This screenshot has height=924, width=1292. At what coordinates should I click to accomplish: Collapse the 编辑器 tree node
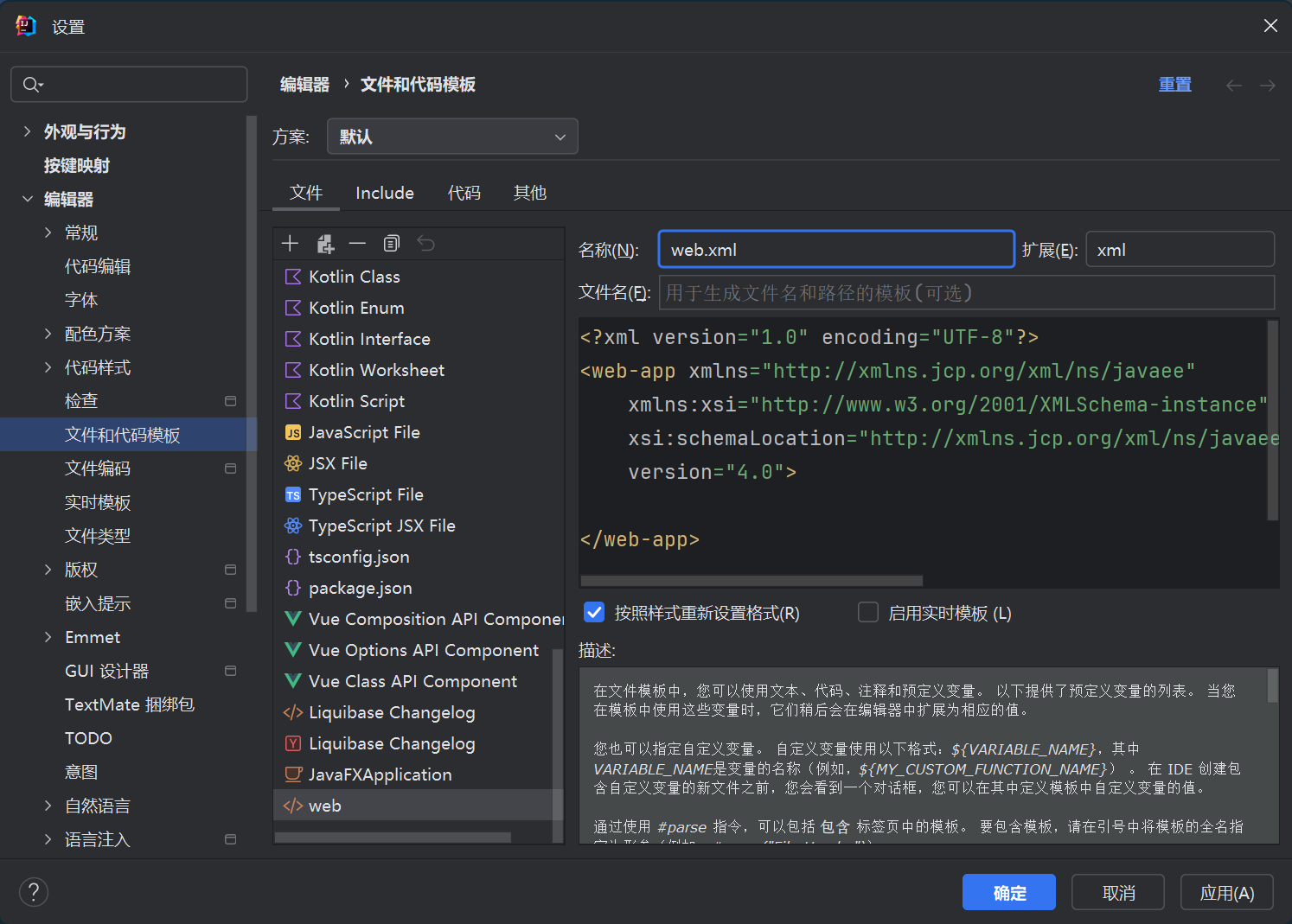(x=28, y=199)
